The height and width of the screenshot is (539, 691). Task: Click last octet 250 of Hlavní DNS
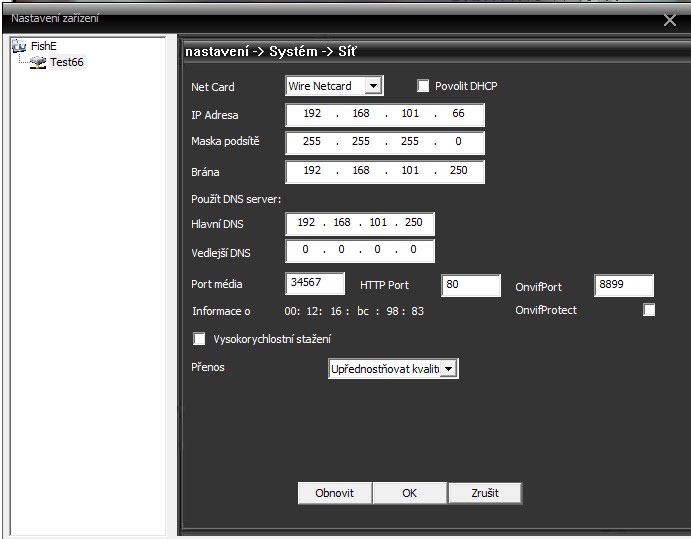click(x=413, y=222)
